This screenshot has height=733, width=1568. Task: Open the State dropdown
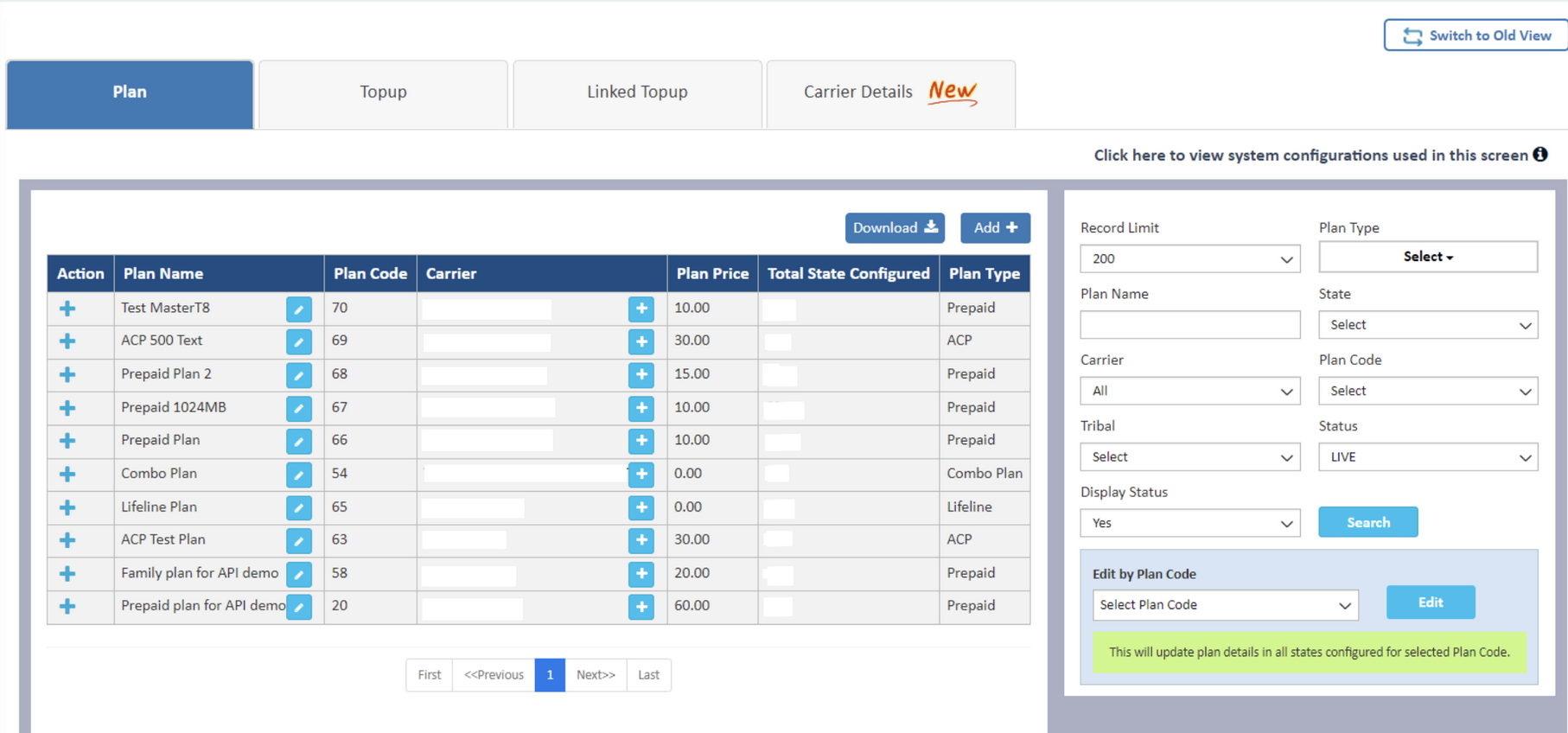[1428, 325]
